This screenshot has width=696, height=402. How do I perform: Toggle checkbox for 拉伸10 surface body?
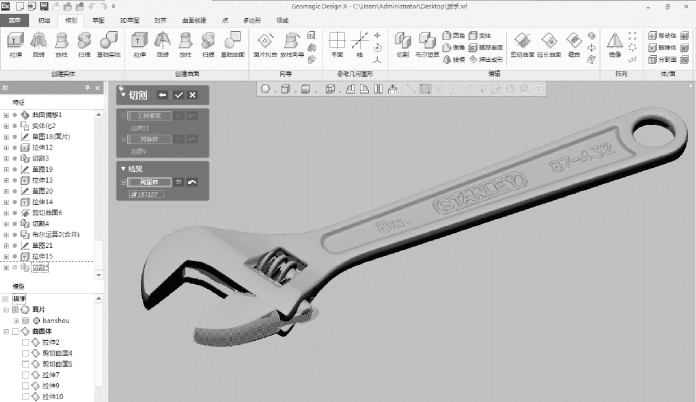tap(25, 396)
